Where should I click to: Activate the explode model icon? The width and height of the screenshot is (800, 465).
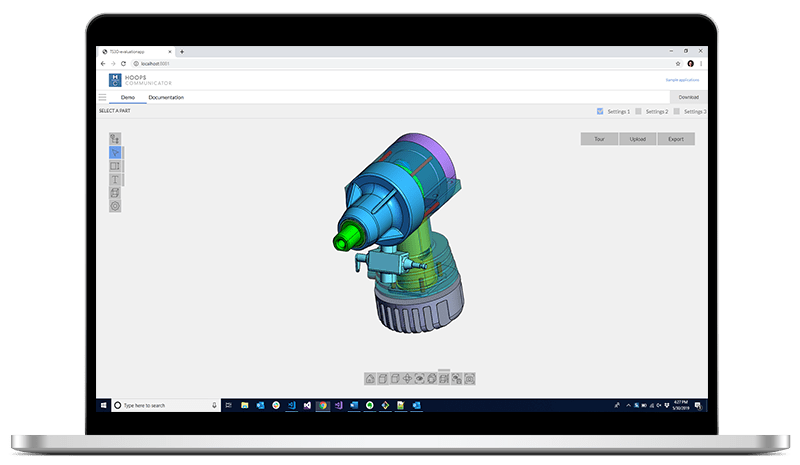pos(432,379)
